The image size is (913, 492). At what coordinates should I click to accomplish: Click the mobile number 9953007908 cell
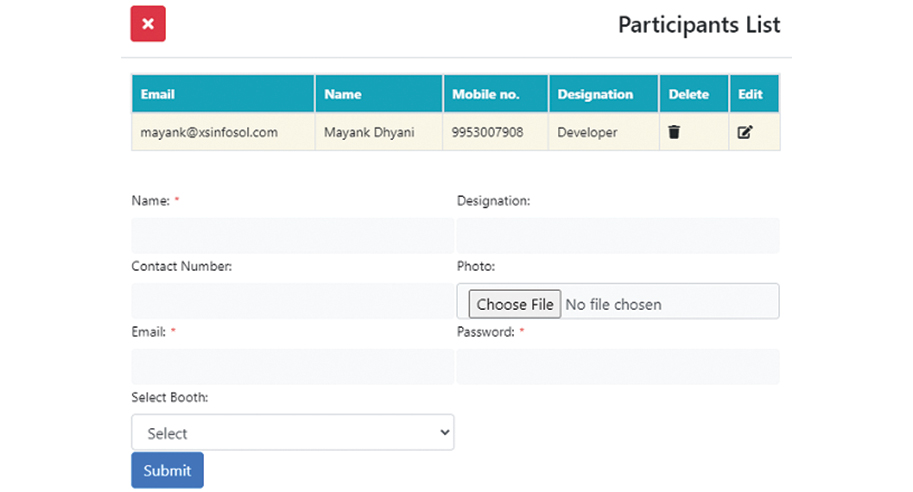tap(487, 132)
